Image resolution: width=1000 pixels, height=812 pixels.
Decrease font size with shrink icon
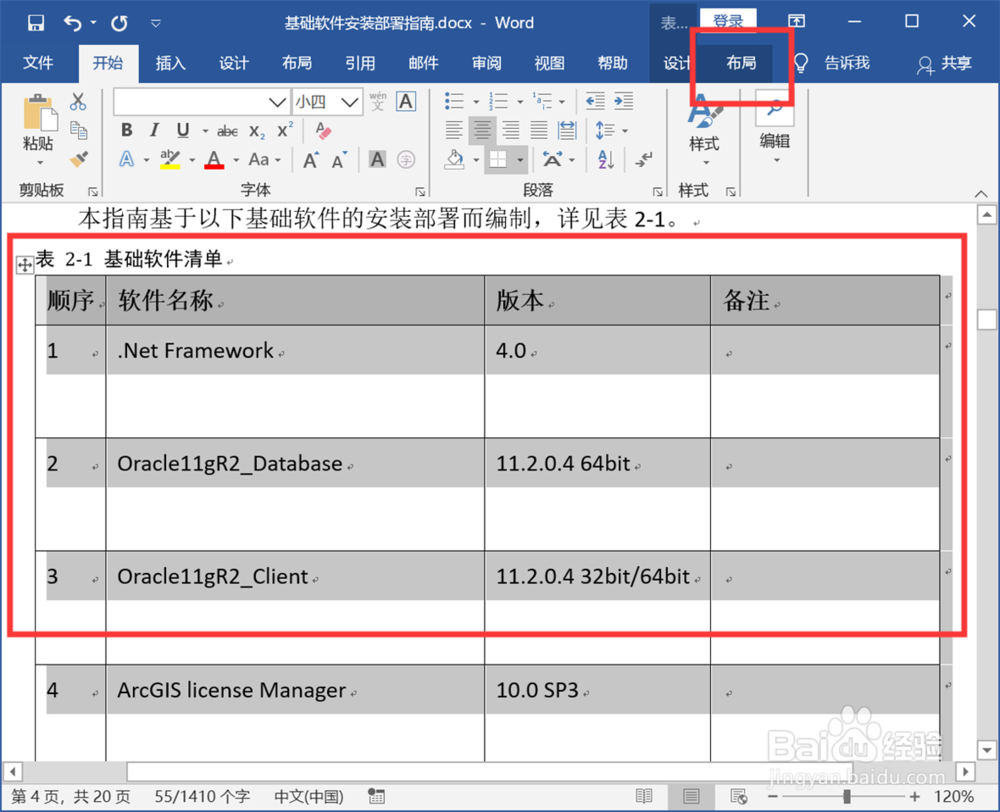click(339, 159)
